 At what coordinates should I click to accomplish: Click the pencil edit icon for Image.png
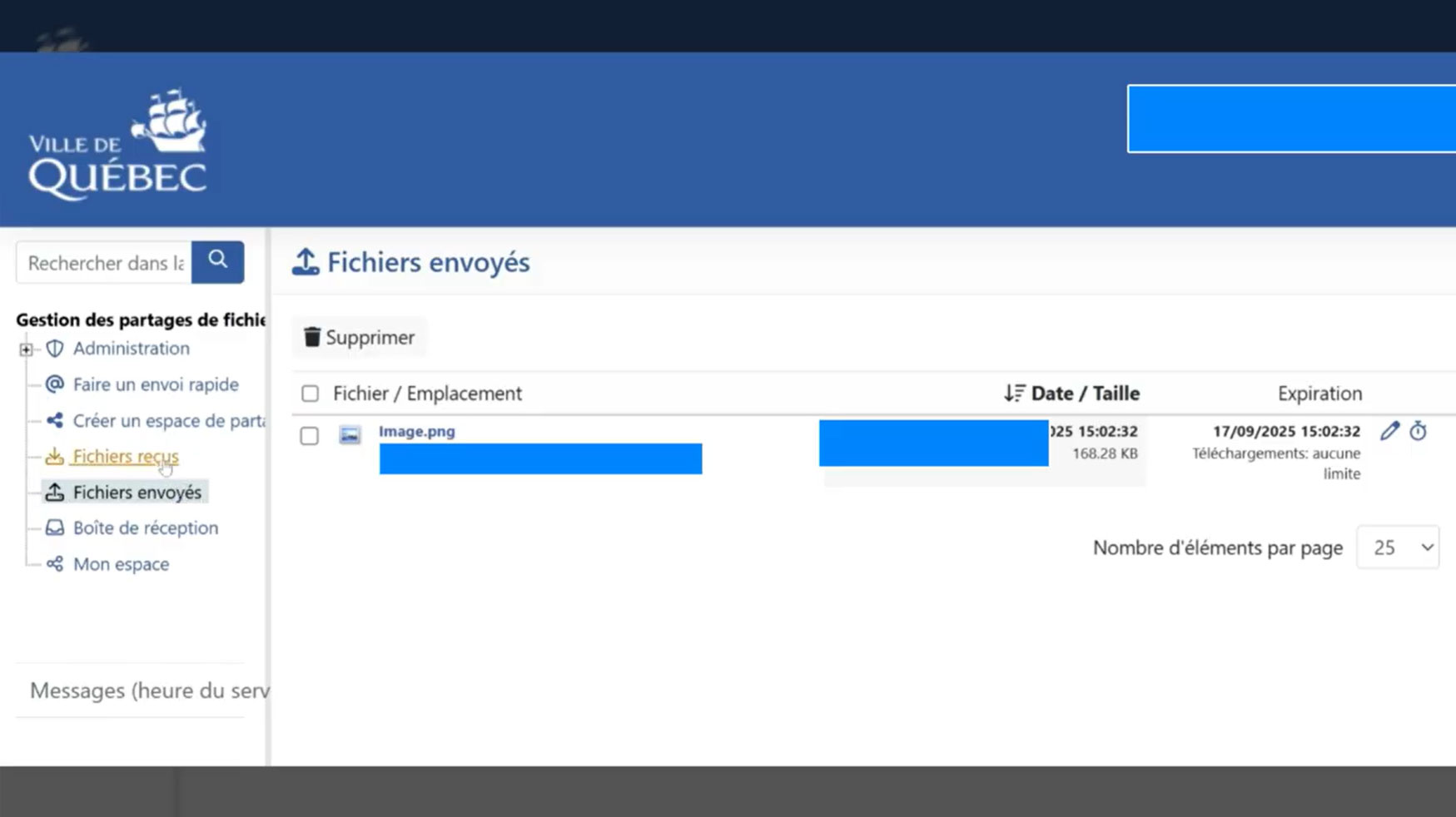[x=1389, y=431]
